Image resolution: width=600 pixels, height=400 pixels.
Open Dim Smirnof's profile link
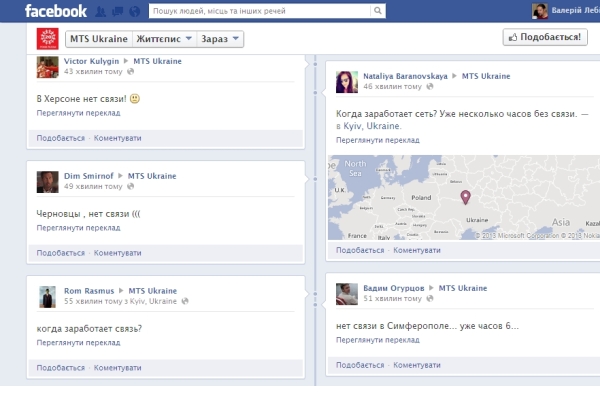[x=88, y=176]
